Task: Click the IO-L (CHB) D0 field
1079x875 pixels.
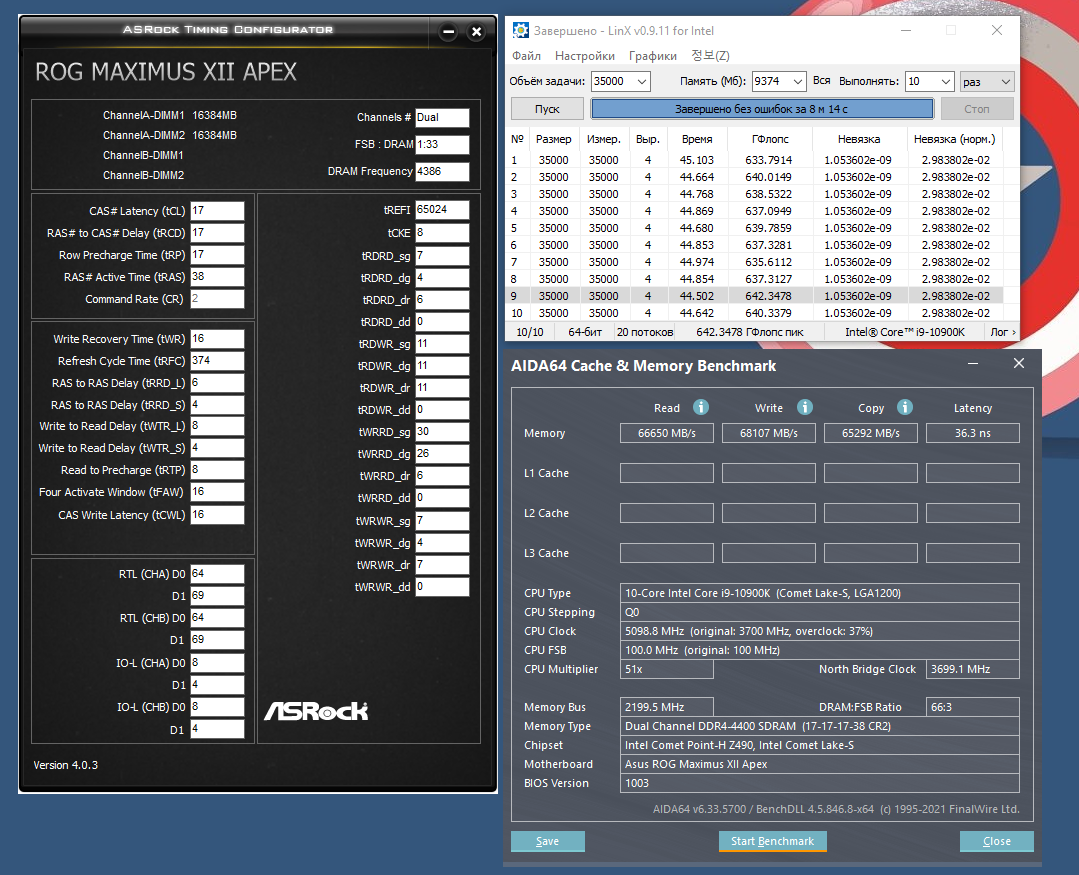Action: (x=217, y=706)
